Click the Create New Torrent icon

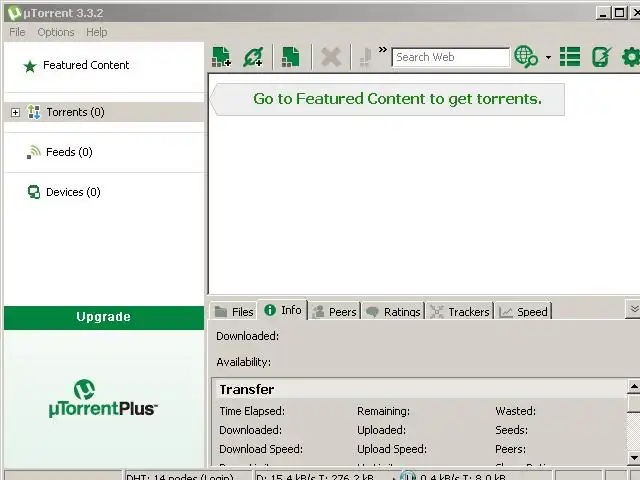tap(291, 57)
